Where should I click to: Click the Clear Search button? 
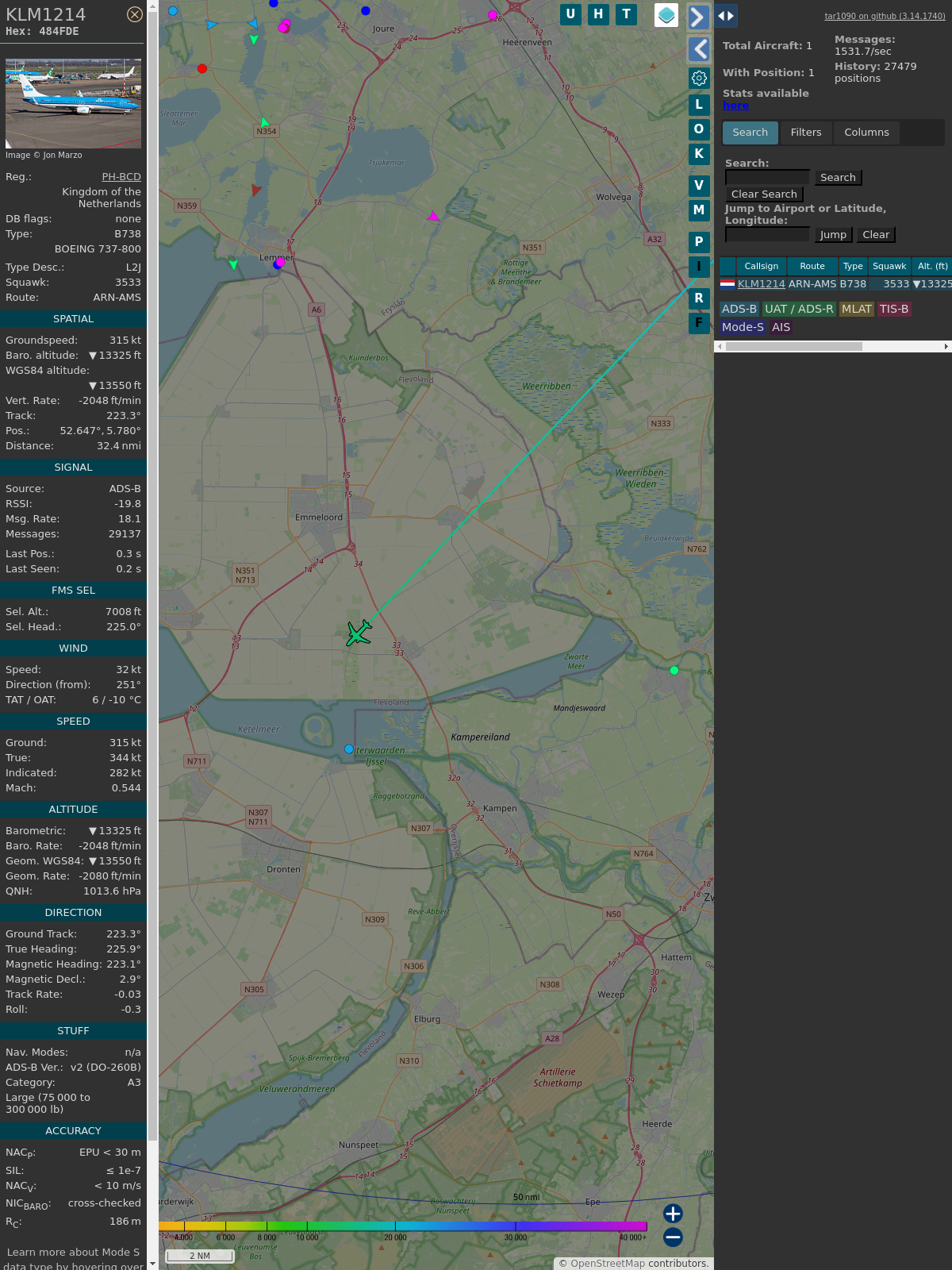tap(764, 194)
